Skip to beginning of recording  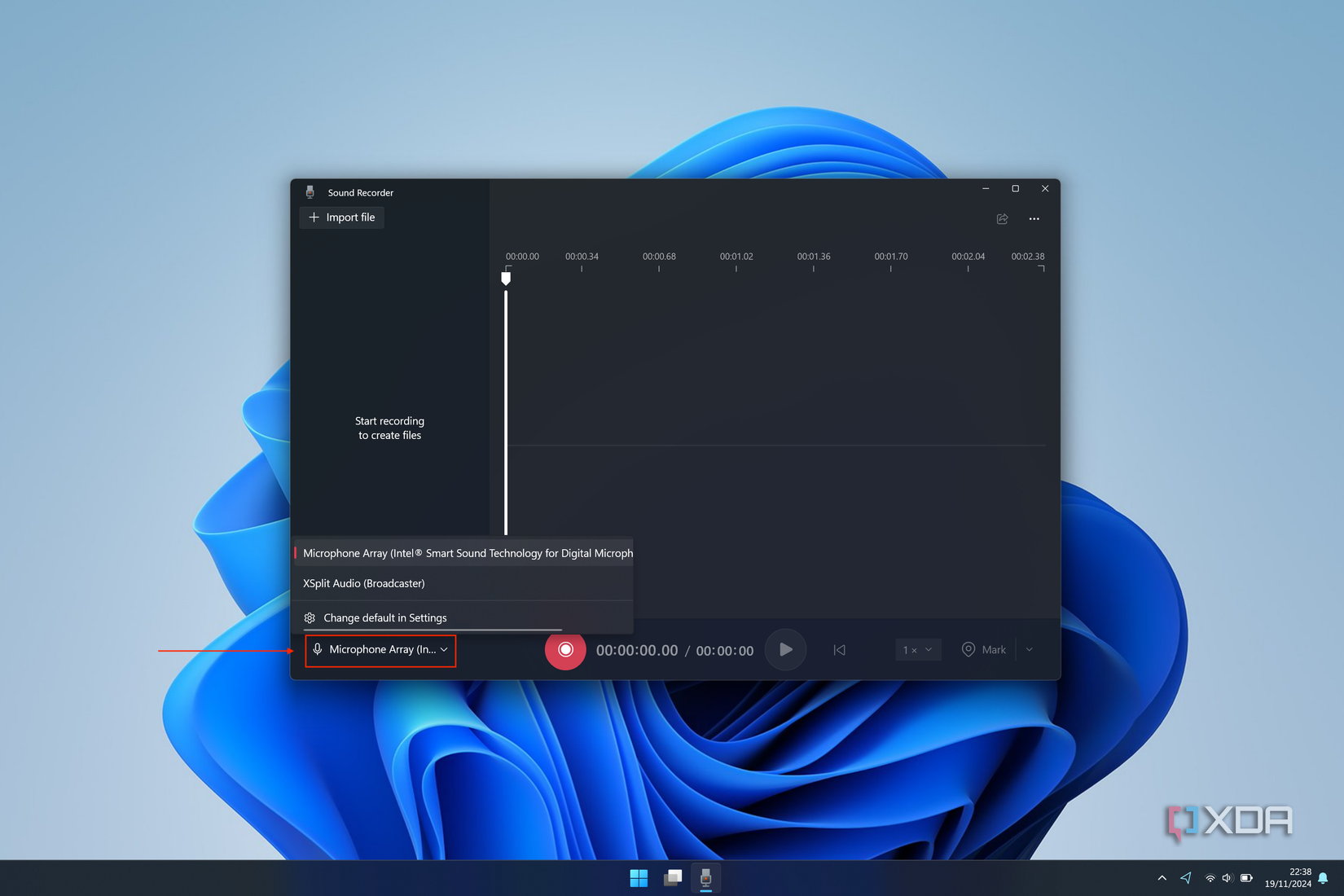point(839,650)
